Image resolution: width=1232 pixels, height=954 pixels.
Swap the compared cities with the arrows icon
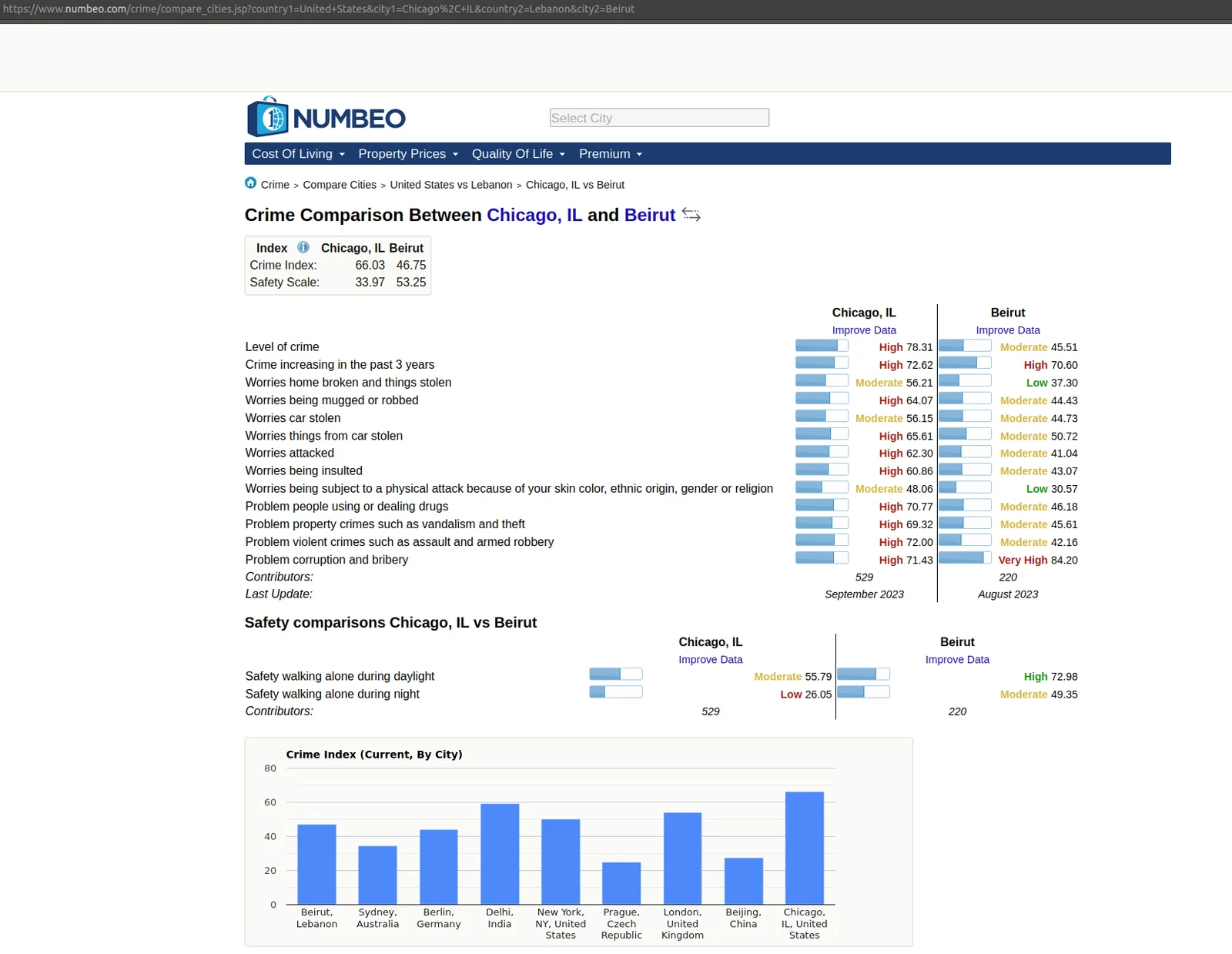tap(691, 215)
